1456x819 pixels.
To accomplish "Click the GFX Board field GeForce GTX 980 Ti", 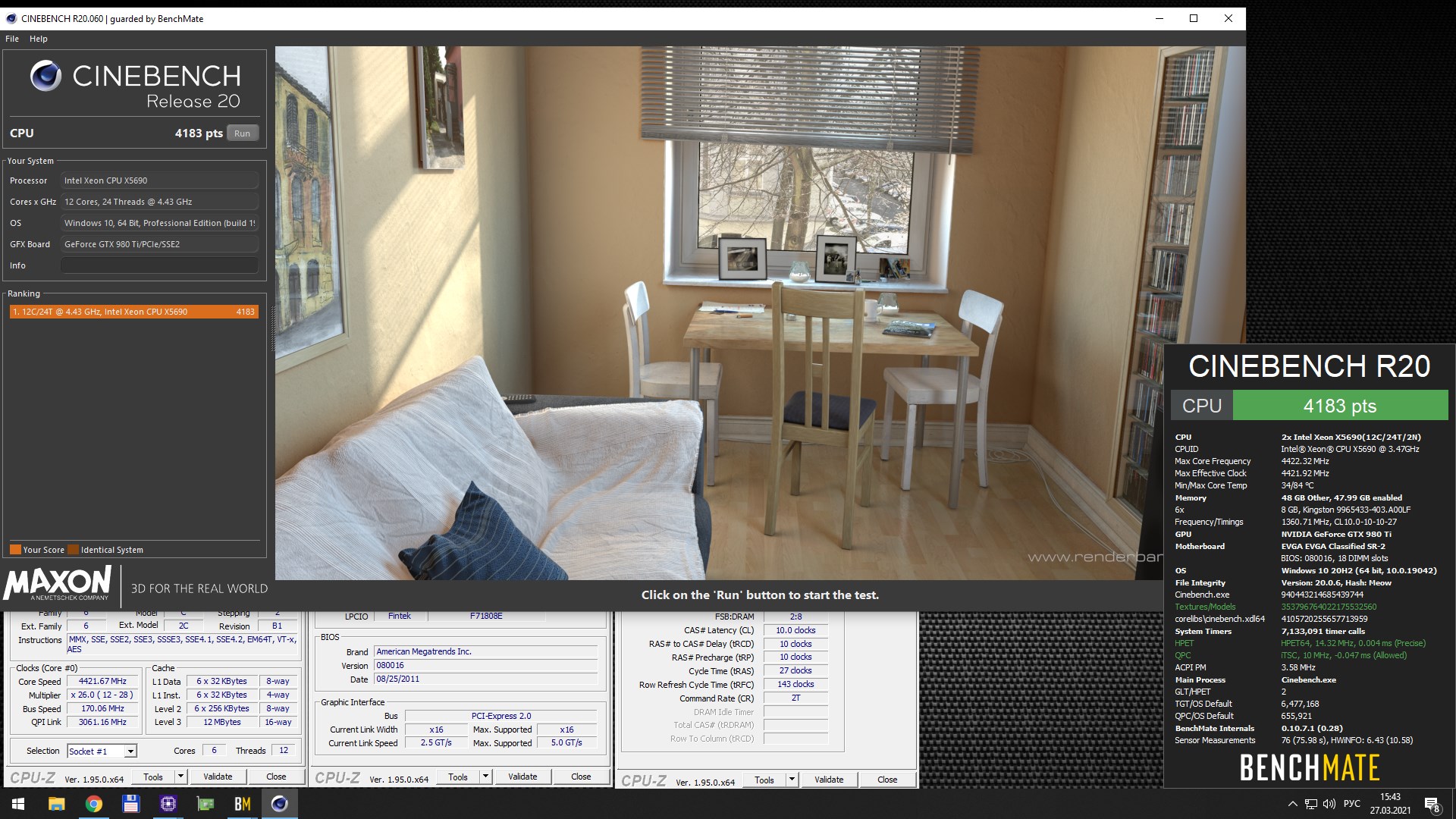I will (159, 244).
